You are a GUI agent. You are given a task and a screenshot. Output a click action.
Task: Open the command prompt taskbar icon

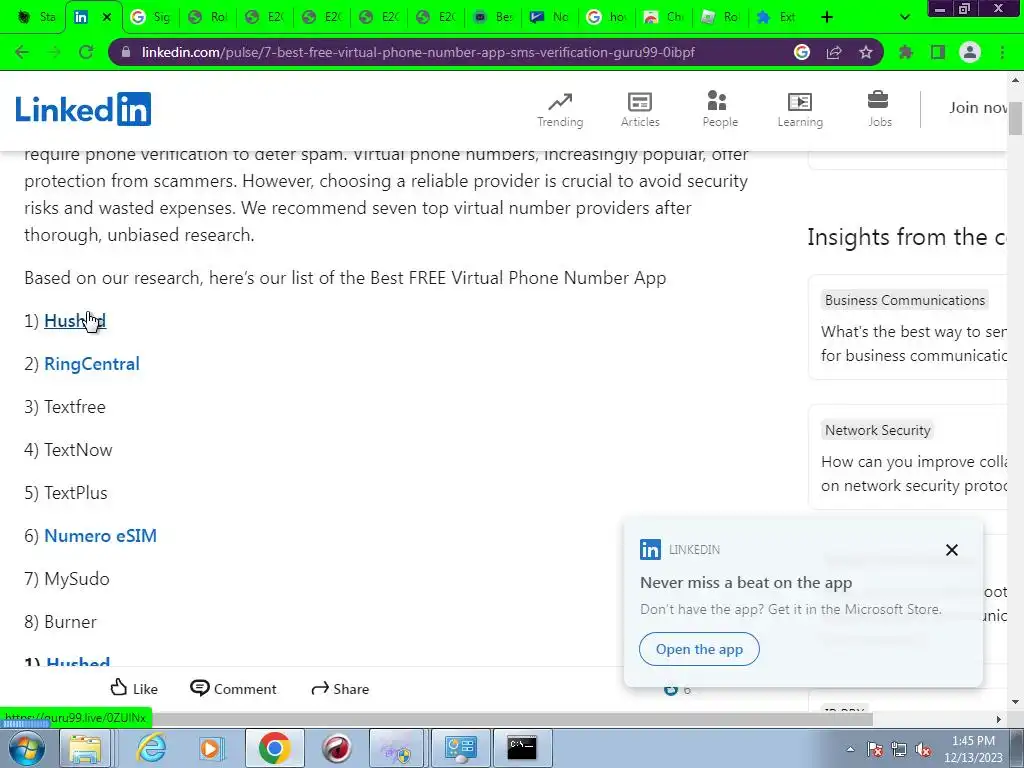[x=522, y=748]
